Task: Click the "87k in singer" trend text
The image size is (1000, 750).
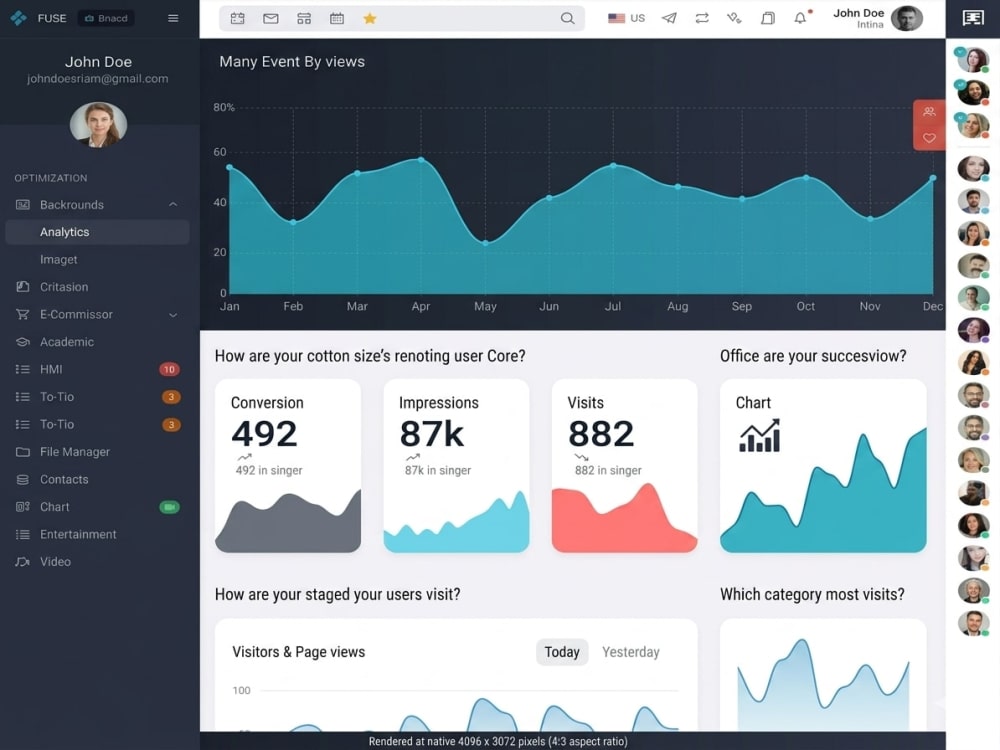Action: coord(438,470)
